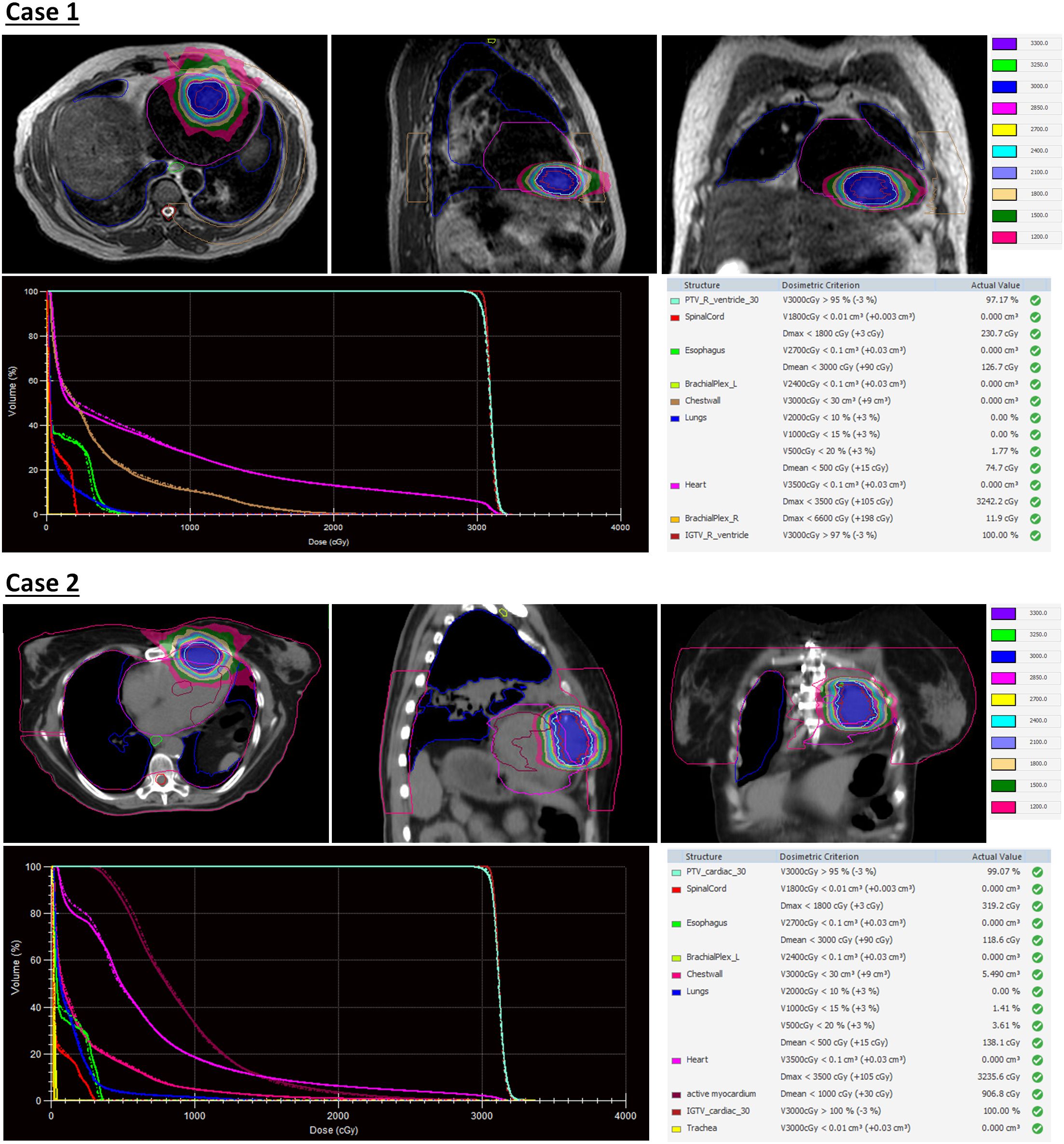Screen dimensions: 1064x1144
Task: Click the checkmark for Lungs Dmean 138.1 cGy
Action: [x=1037, y=1043]
